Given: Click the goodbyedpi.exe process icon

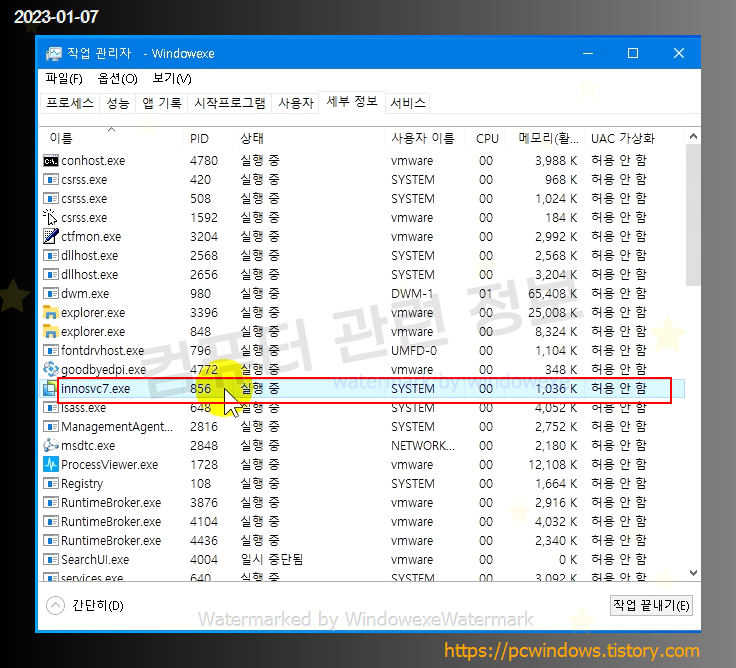Looking at the screenshot, I should click(51, 369).
